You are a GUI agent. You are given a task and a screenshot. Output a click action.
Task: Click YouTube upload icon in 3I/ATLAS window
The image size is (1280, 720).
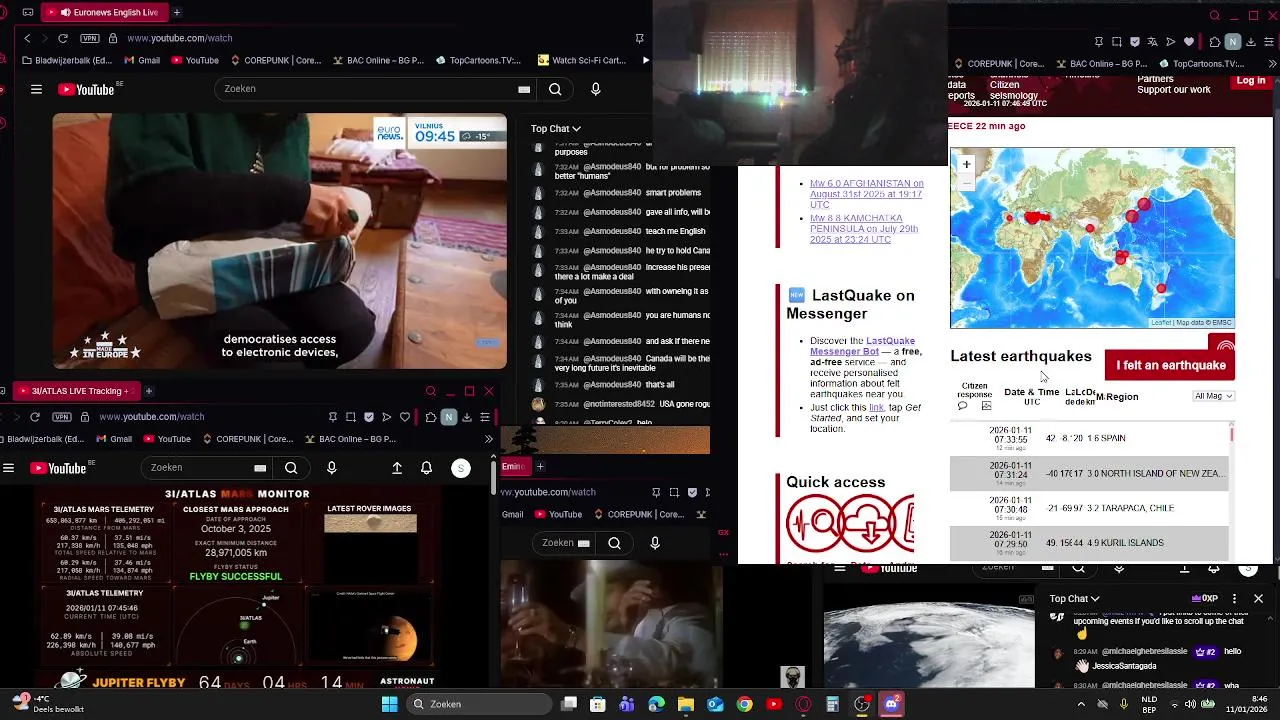[x=397, y=468]
